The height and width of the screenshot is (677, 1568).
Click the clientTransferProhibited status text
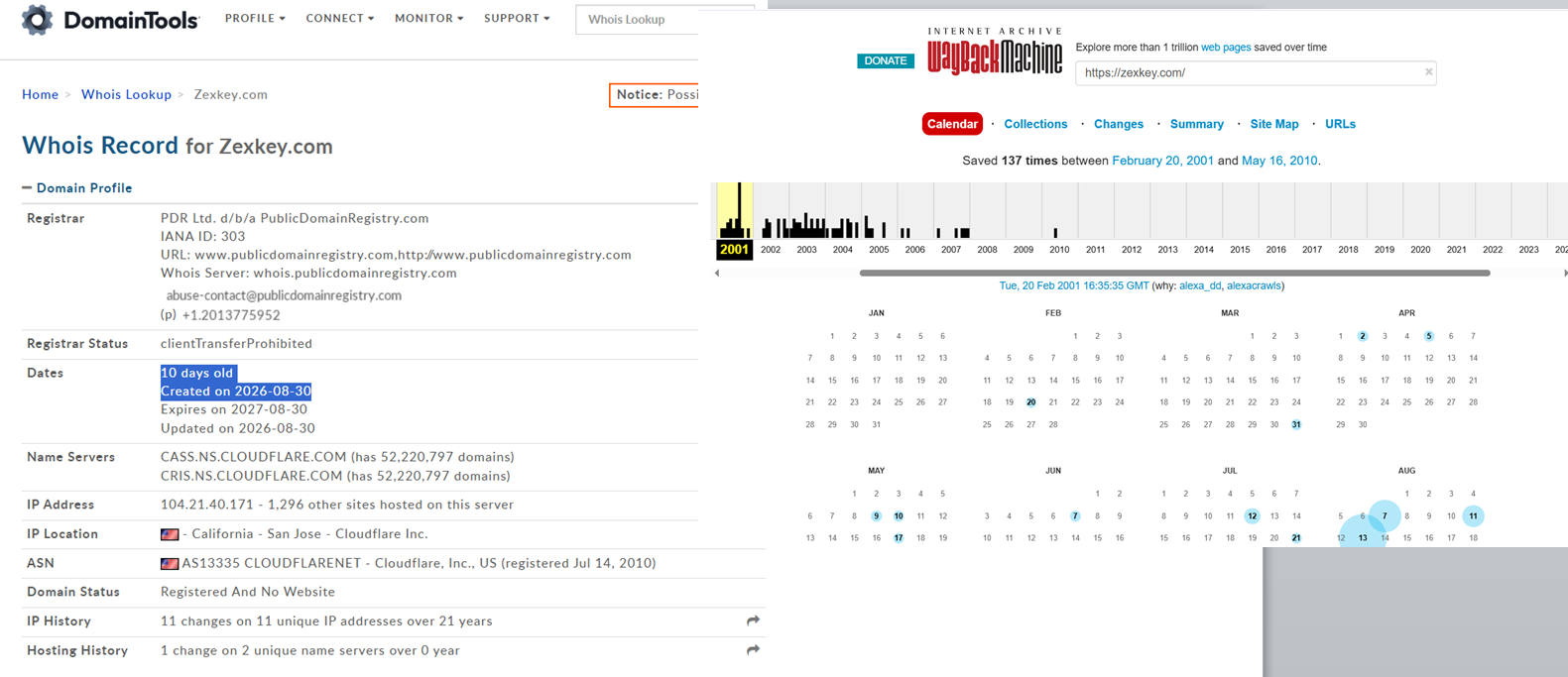pos(236,344)
